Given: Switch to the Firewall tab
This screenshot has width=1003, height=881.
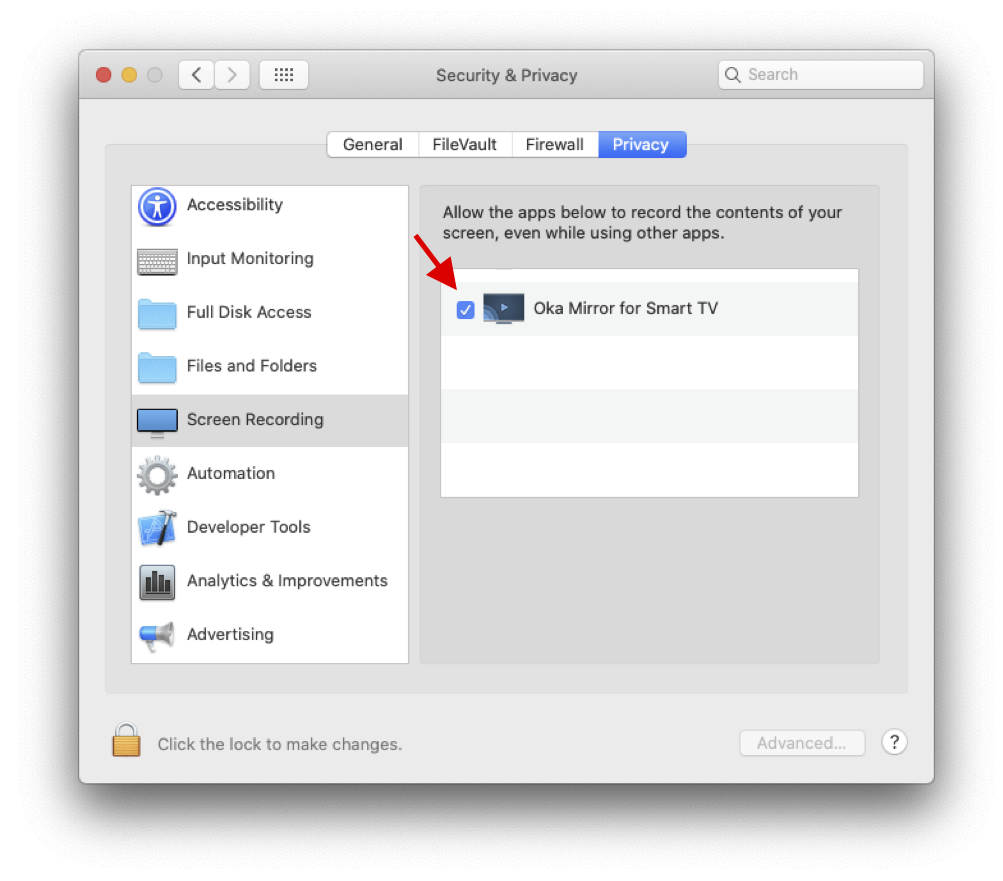Looking at the screenshot, I should 555,145.
